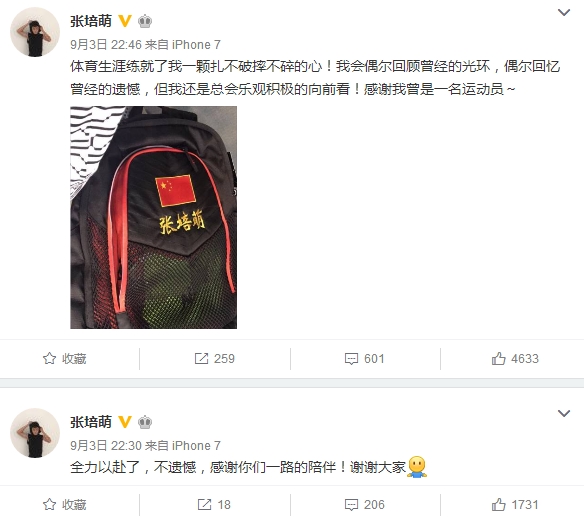Like the first post with 4633 likes
Screen dimensions: 584x520
(515, 359)
